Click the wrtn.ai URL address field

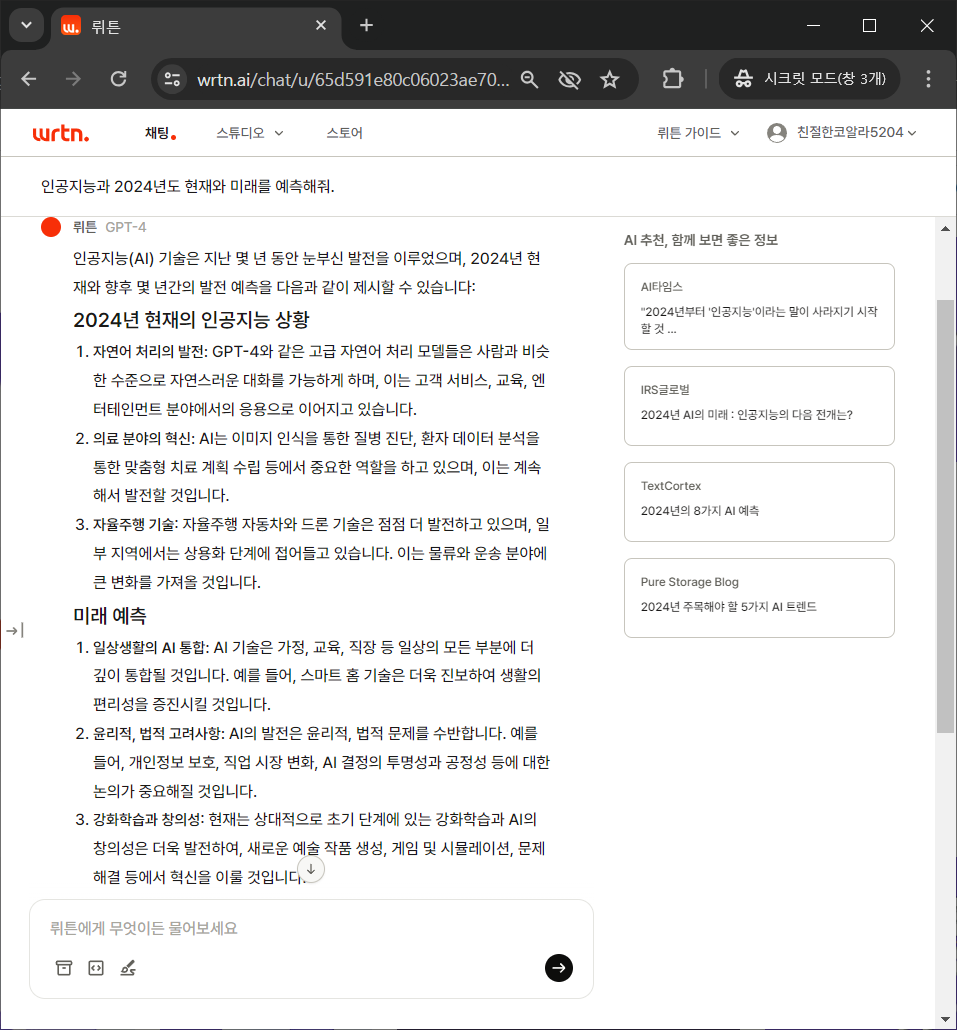(x=353, y=79)
